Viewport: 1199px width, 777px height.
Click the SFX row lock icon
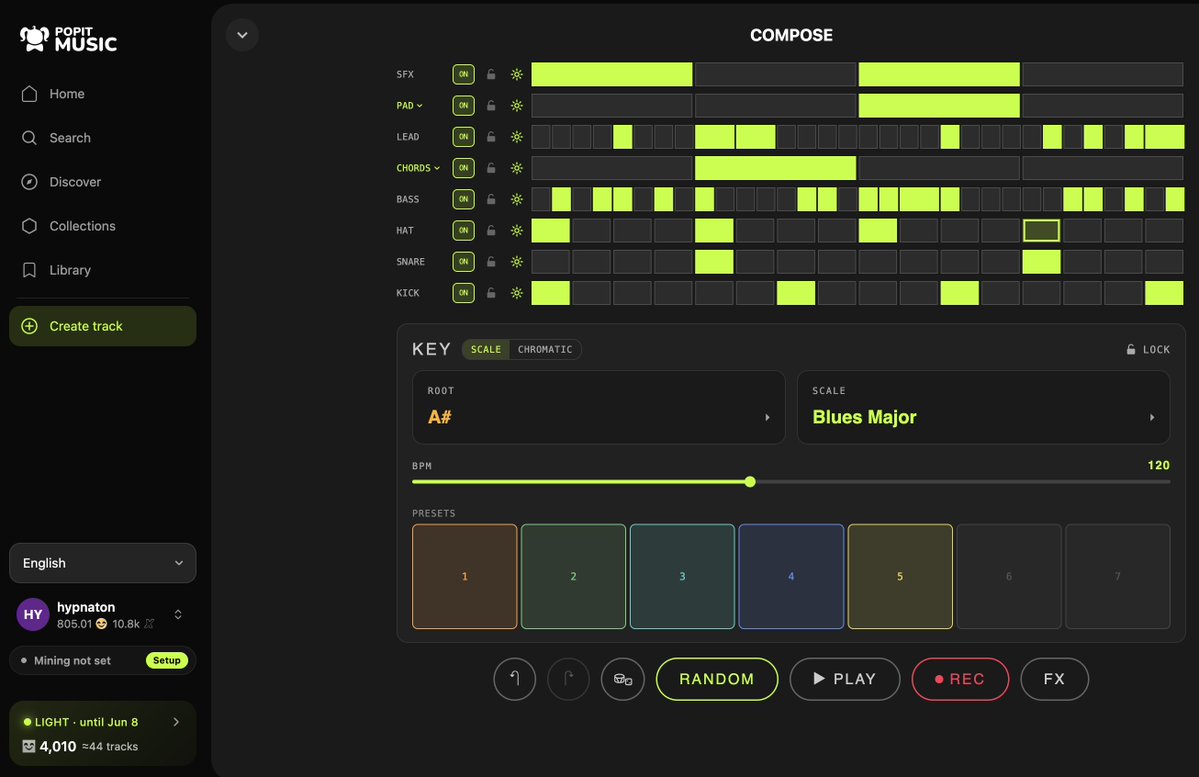coord(491,74)
